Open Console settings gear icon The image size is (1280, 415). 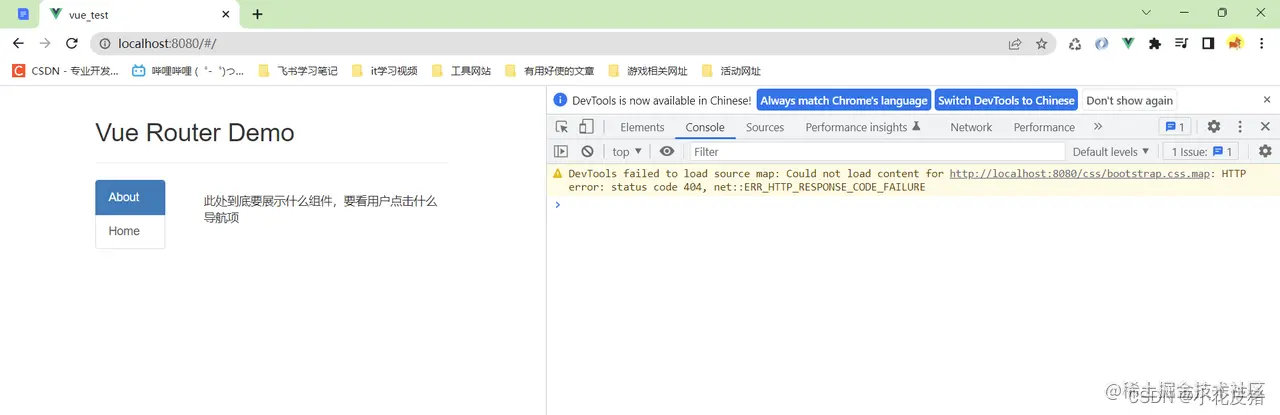click(x=1265, y=151)
